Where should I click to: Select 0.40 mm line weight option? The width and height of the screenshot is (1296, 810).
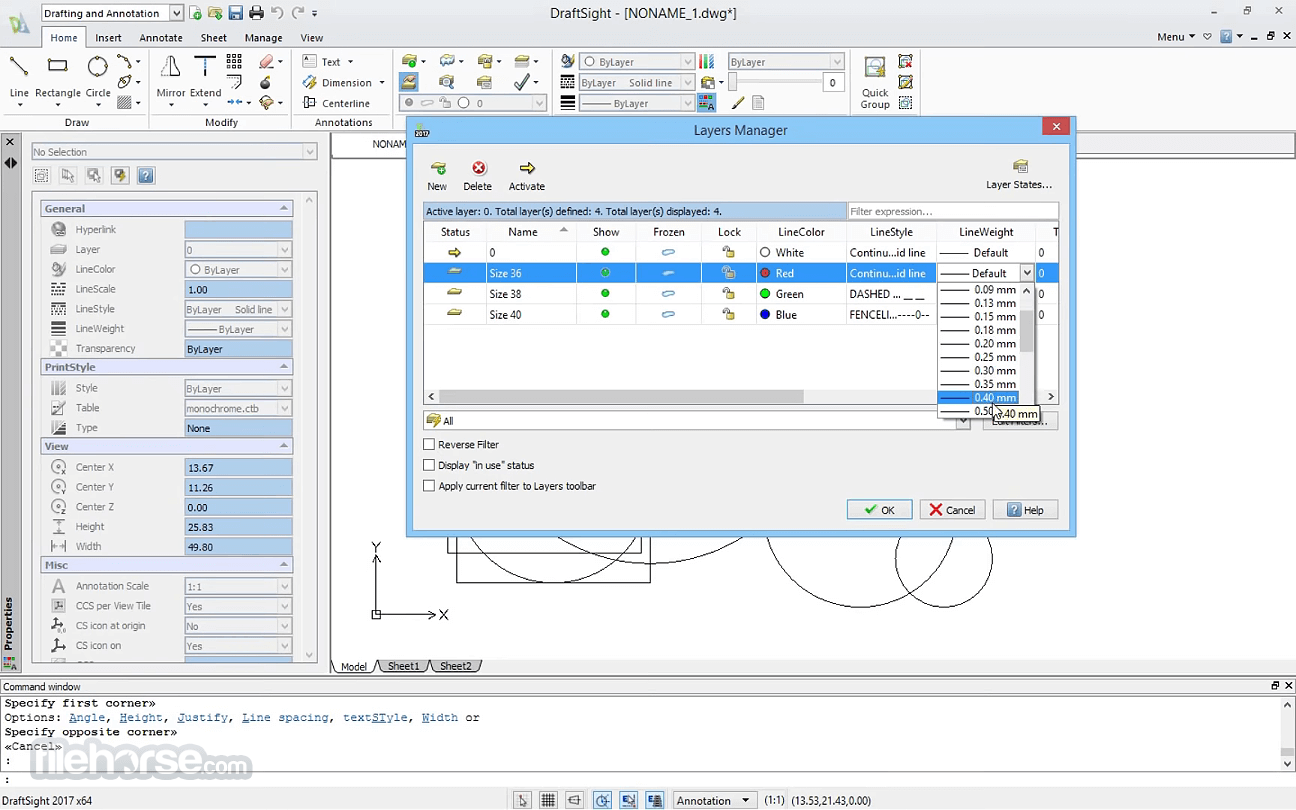(978, 398)
